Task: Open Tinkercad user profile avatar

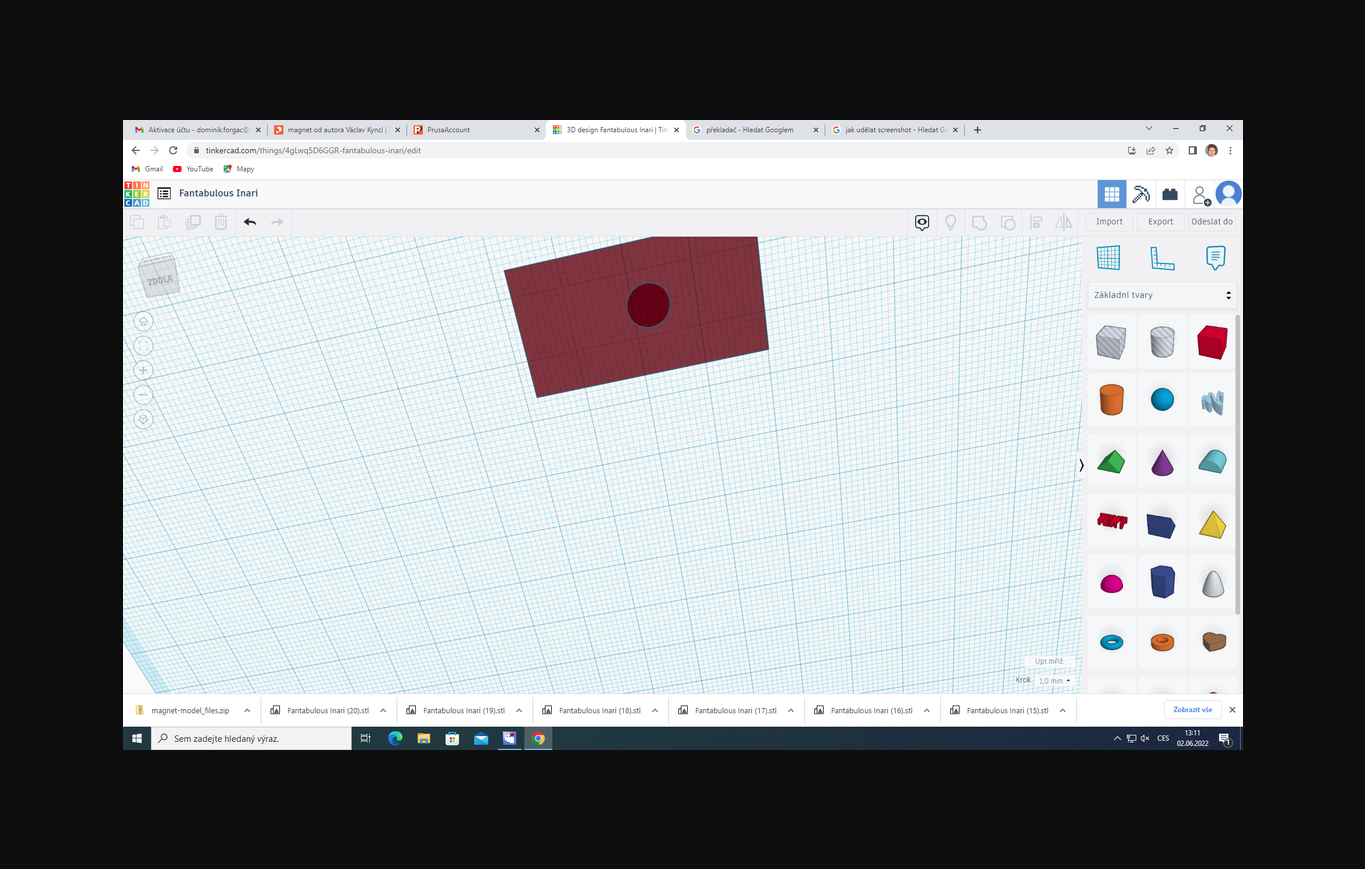Action: click(x=1228, y=194)
